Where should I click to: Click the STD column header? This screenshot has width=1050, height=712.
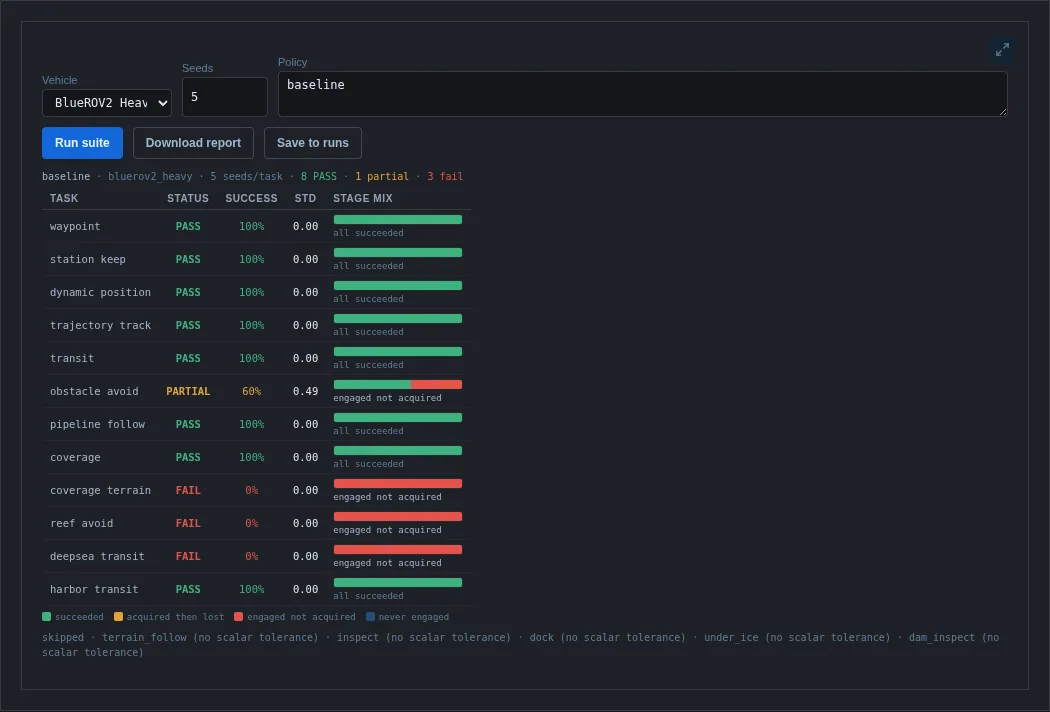pyautogui.click(x=305, y=198)
